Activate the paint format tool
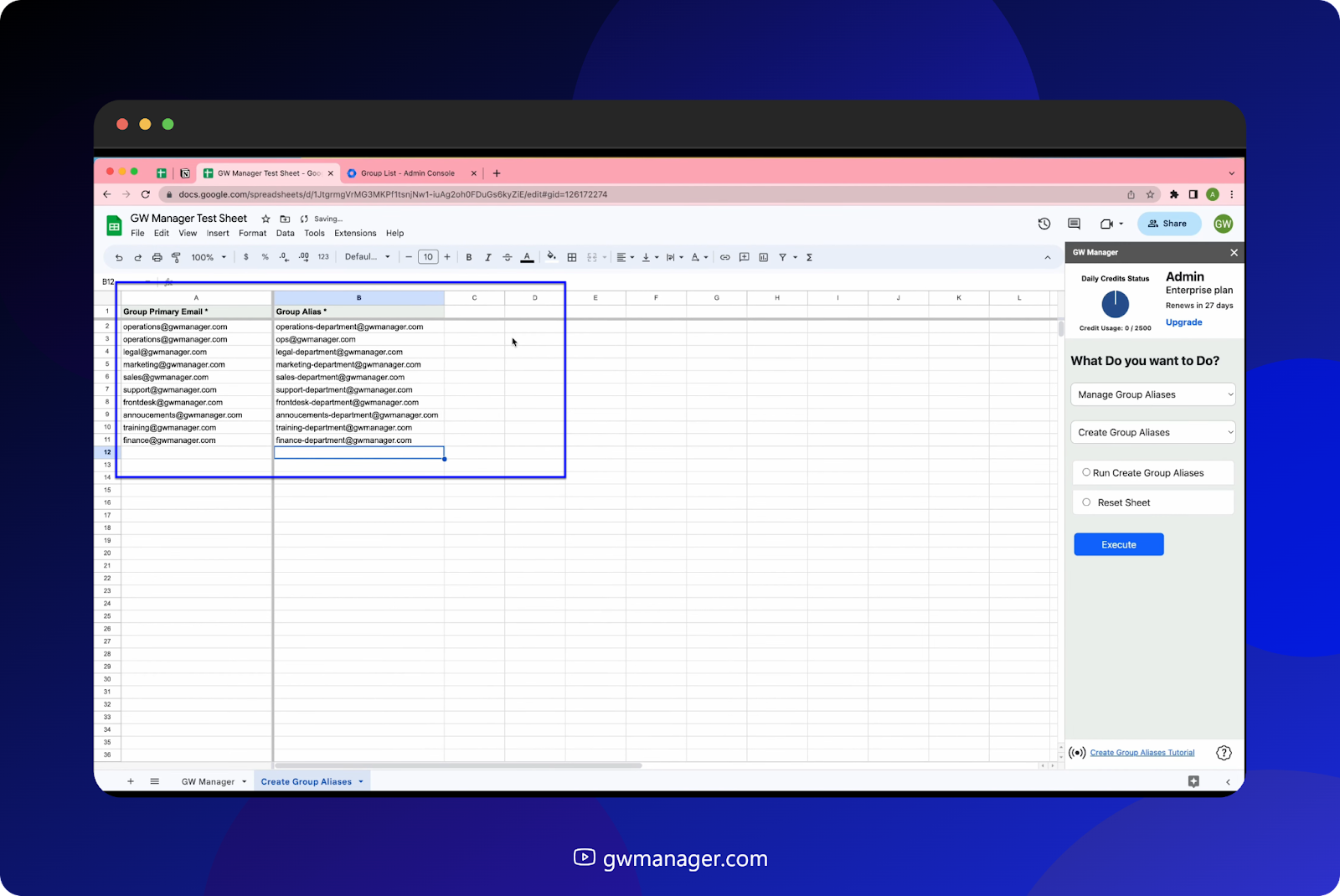Image resolution: width=1340 pixels, height=896 pixels. (176, 257)
